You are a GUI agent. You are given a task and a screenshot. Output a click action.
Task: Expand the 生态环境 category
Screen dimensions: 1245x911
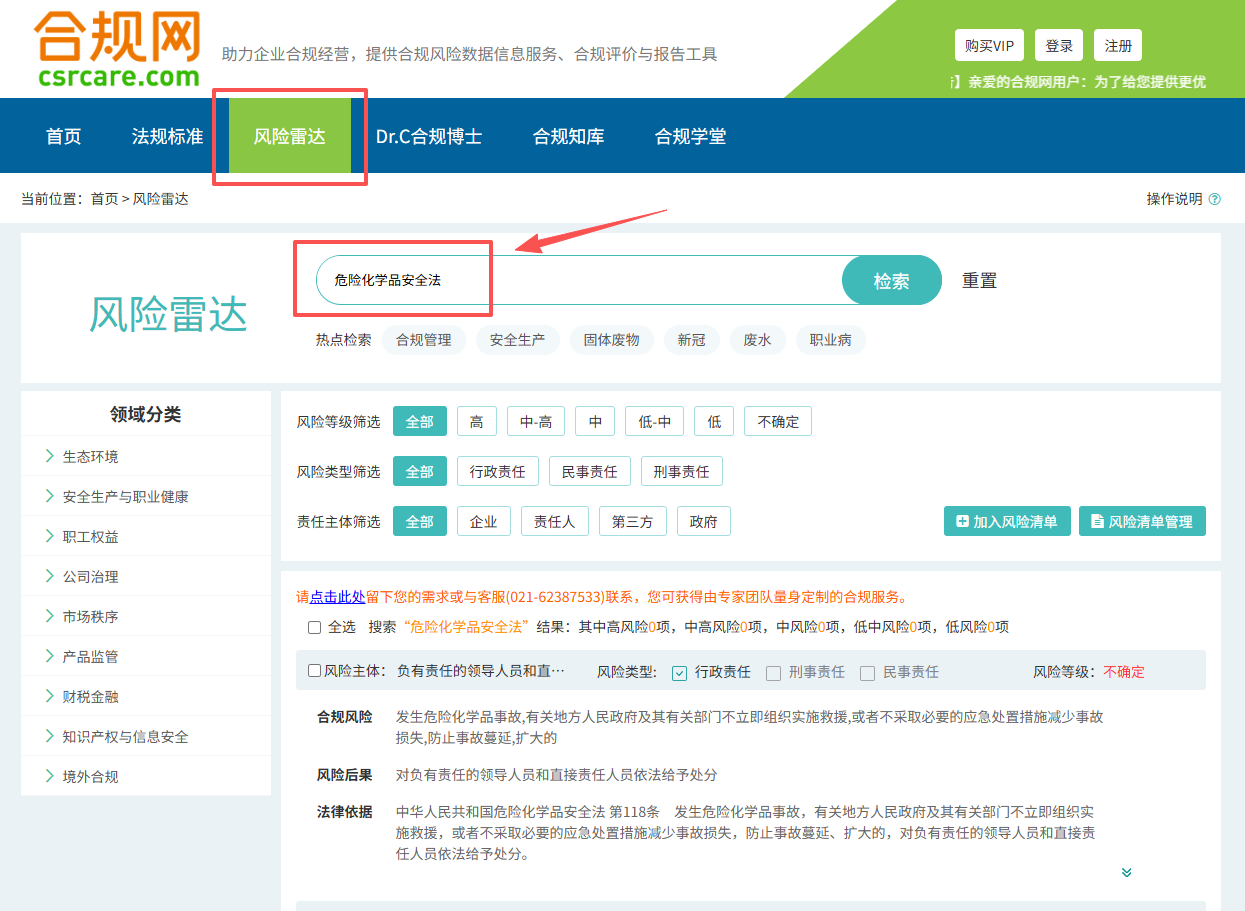[x=90, y=456]
